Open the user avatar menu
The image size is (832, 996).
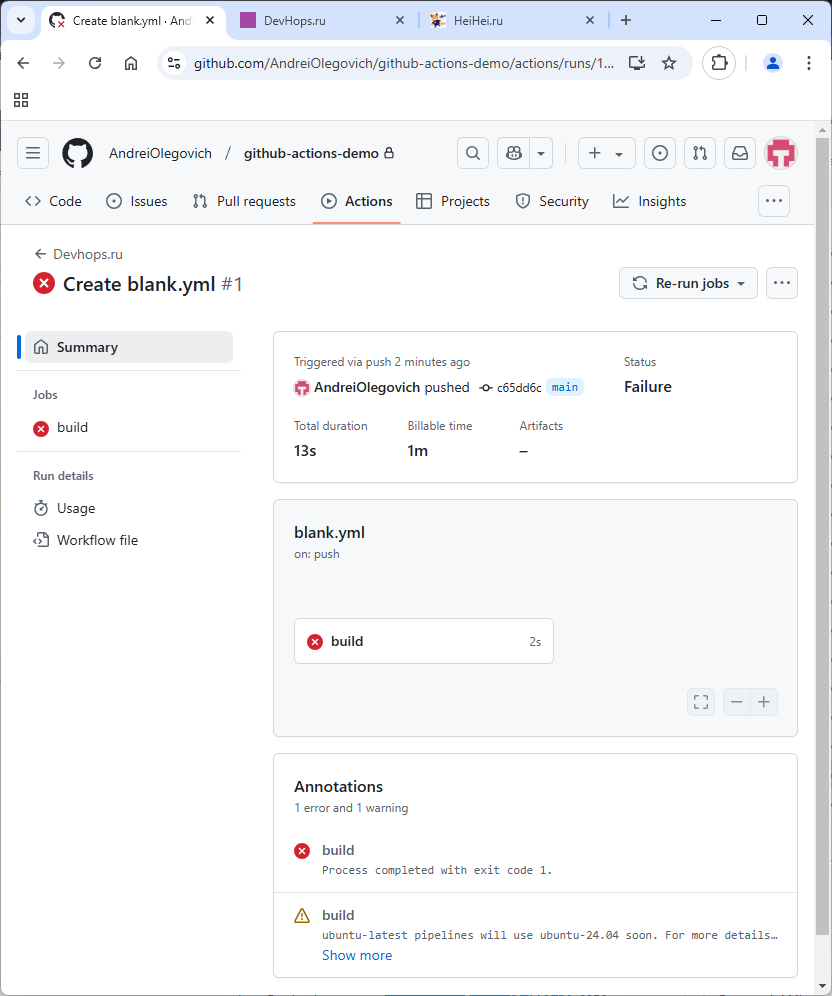click(781, 153)
